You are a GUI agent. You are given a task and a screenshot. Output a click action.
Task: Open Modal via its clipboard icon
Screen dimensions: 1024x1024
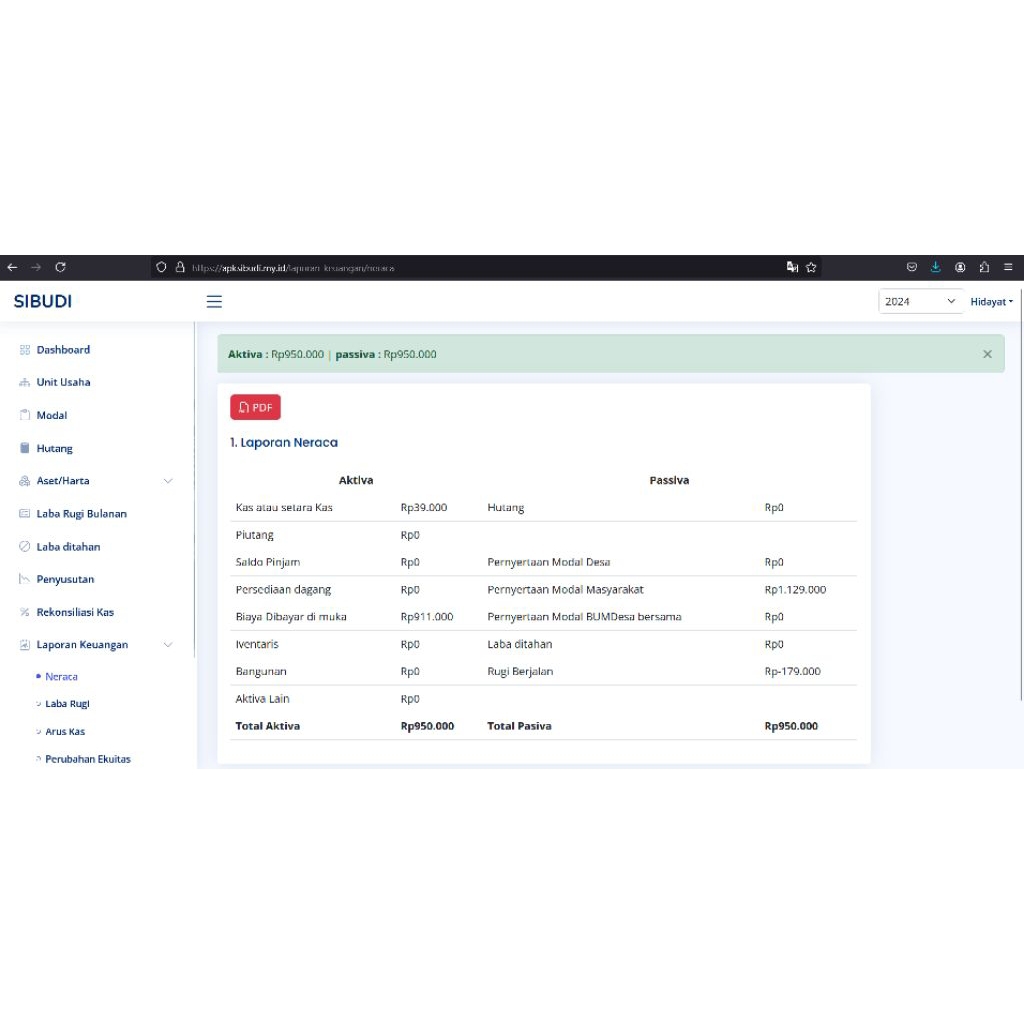(x=24, y=415)
